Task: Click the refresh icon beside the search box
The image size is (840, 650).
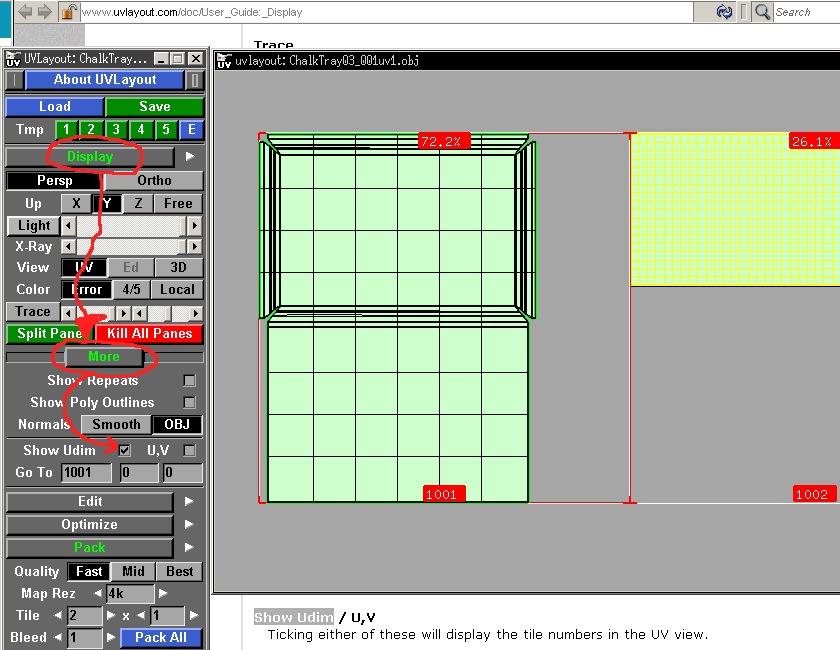Action: [724, 12]
